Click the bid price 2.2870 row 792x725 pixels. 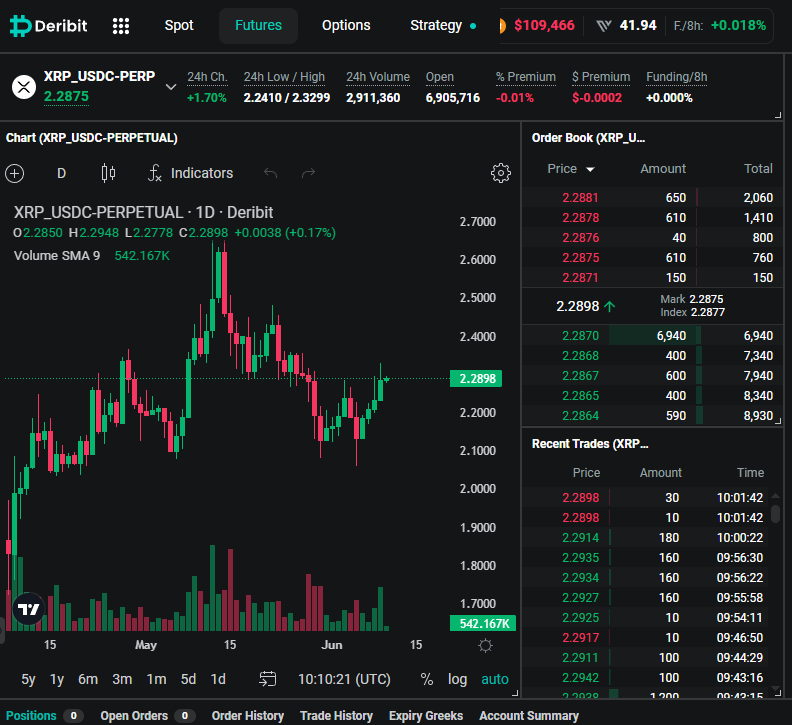652,335
